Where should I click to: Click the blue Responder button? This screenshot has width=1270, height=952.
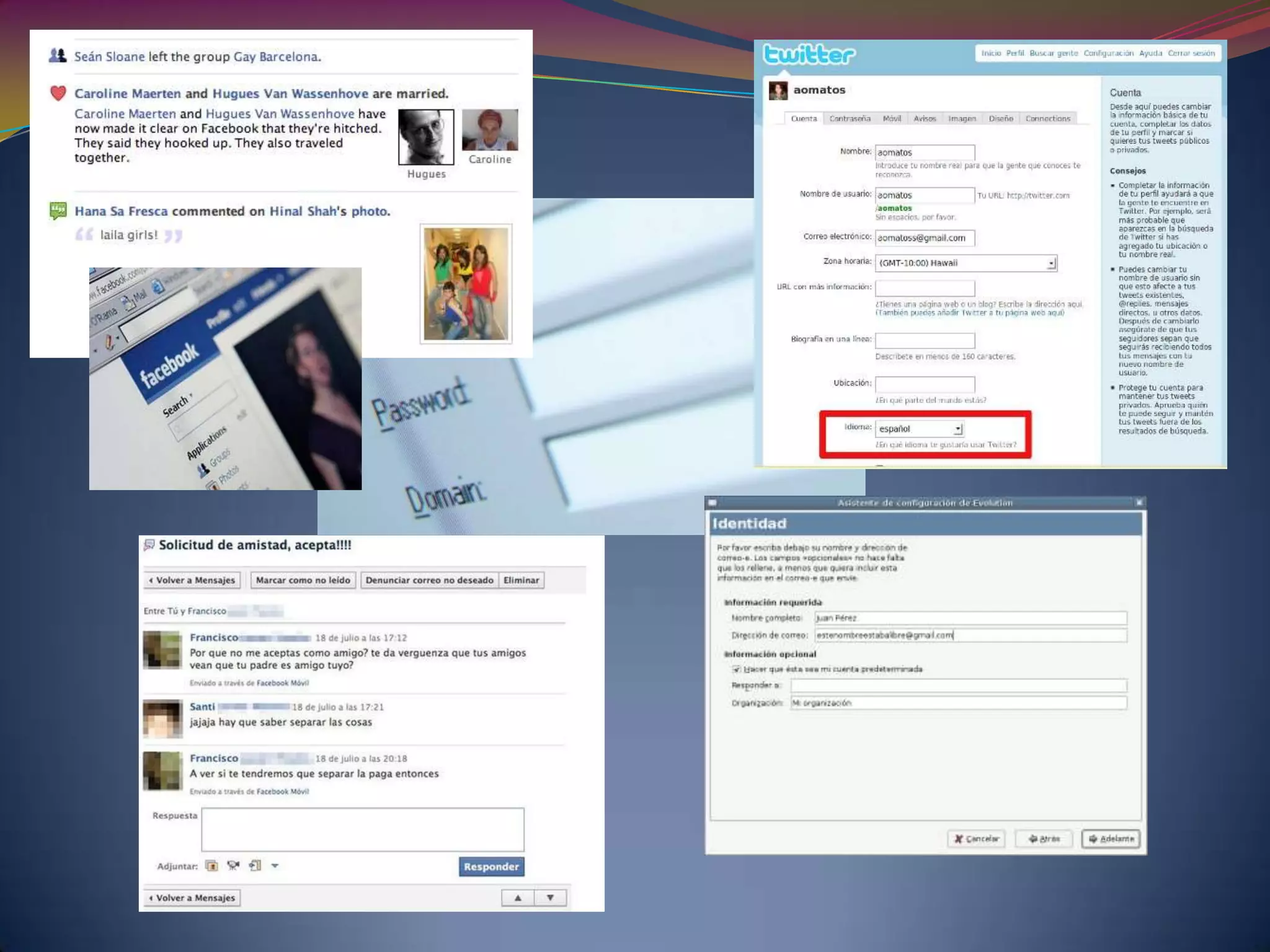[x=491, y=866]
